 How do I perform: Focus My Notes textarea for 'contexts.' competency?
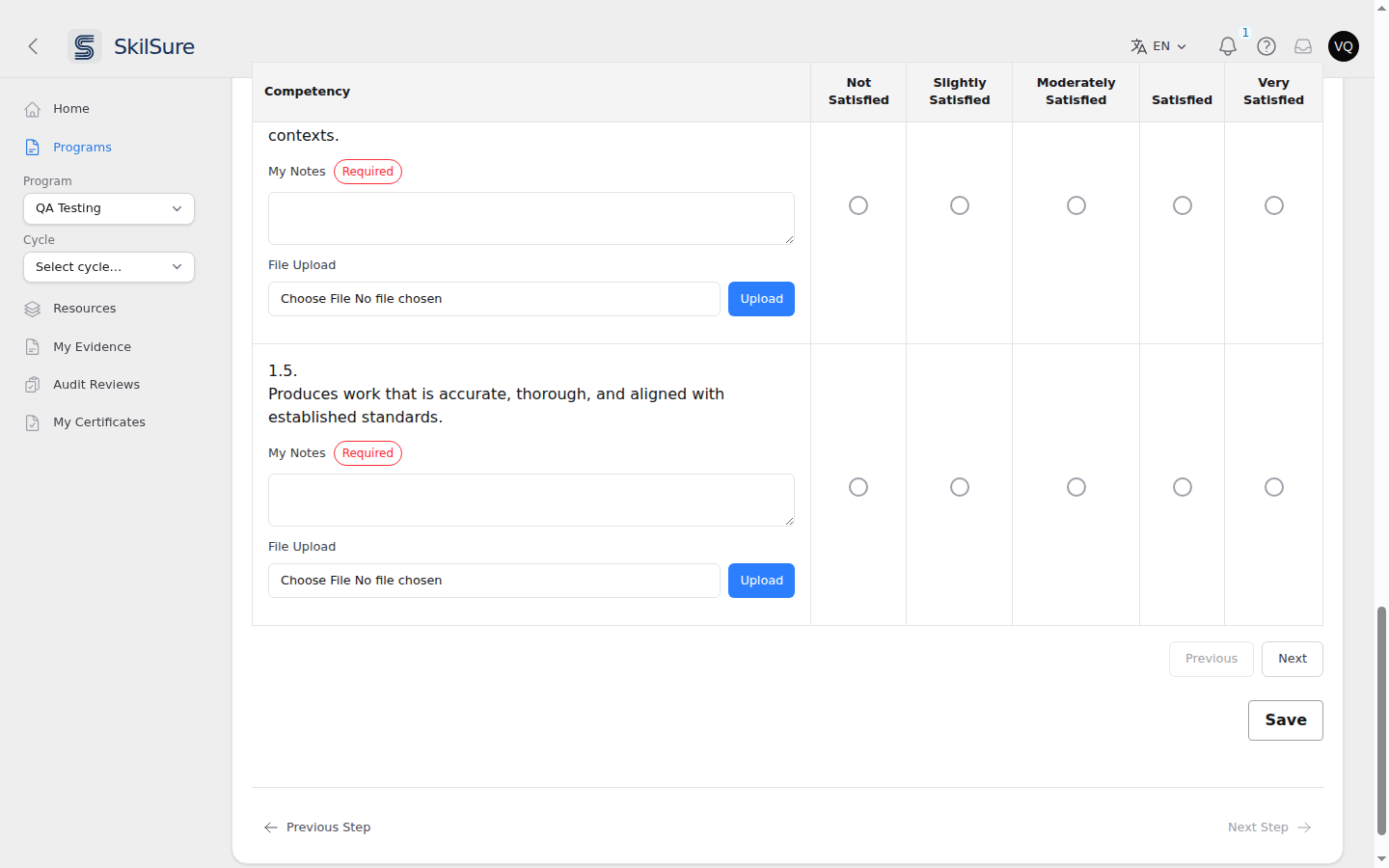pyautogui.click(x=531, y=218)
